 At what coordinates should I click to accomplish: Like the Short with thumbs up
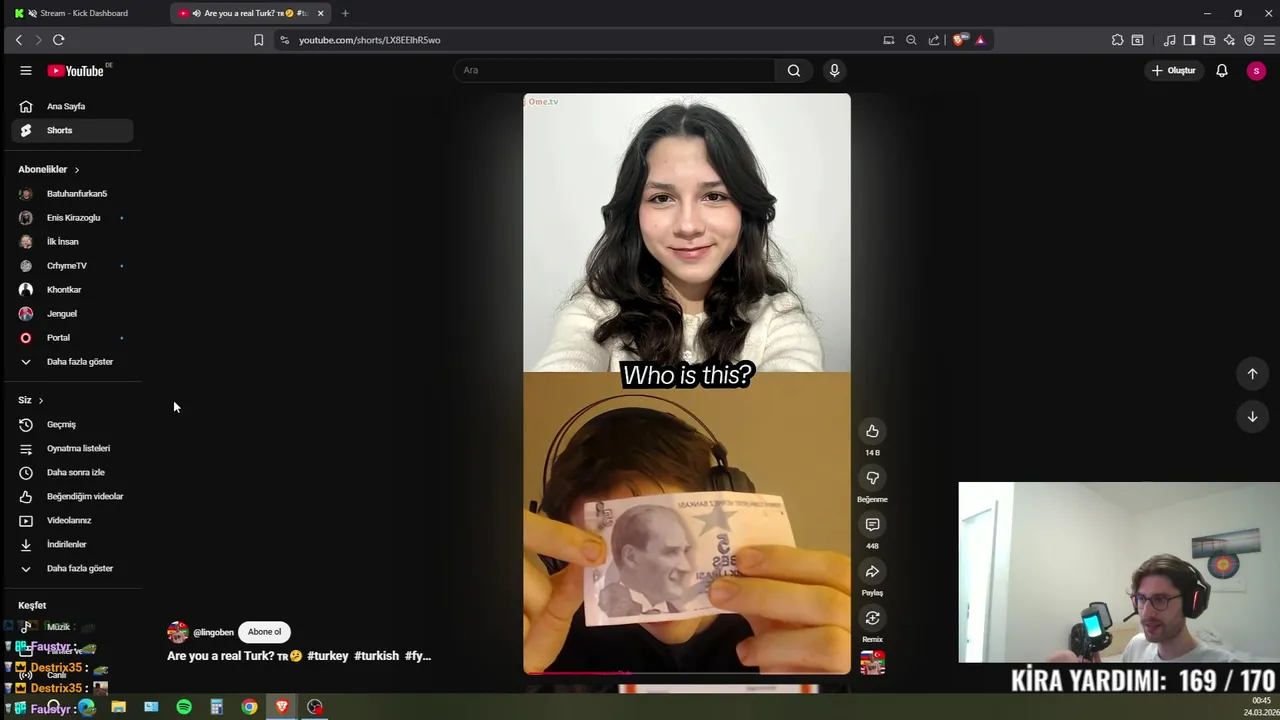872,431
